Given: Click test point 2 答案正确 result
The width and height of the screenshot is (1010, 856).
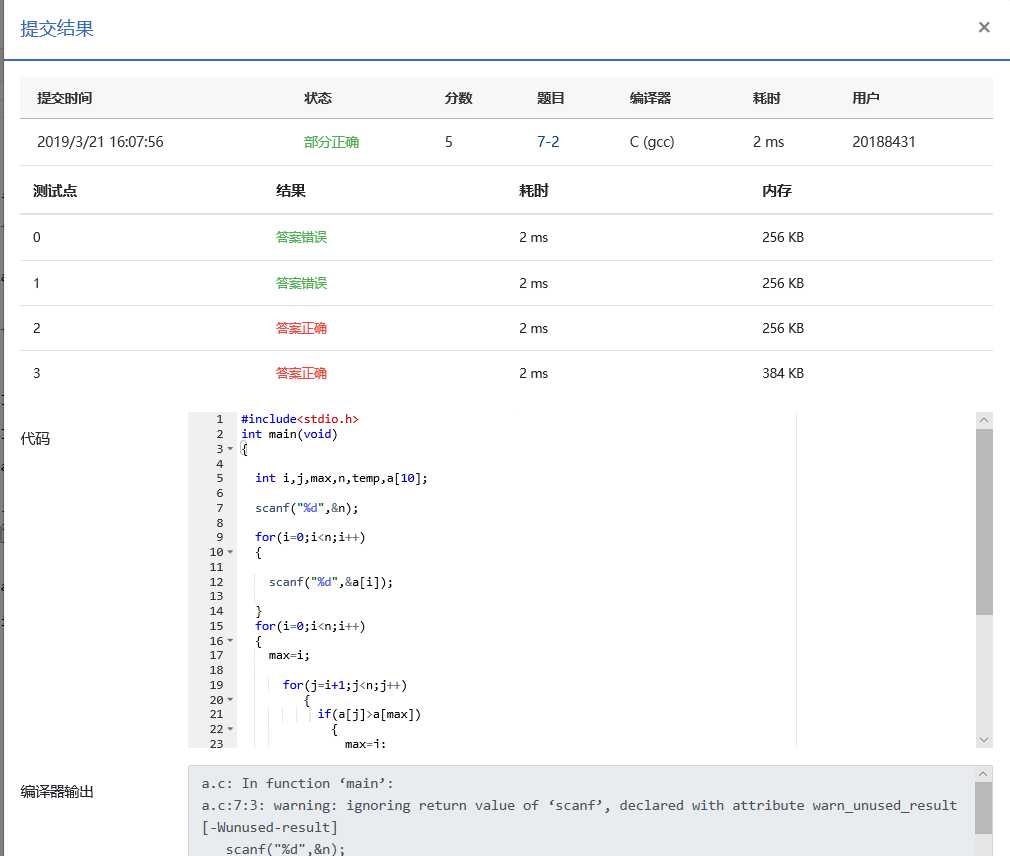Looking at the screenshot, I should tap(301, 328).
